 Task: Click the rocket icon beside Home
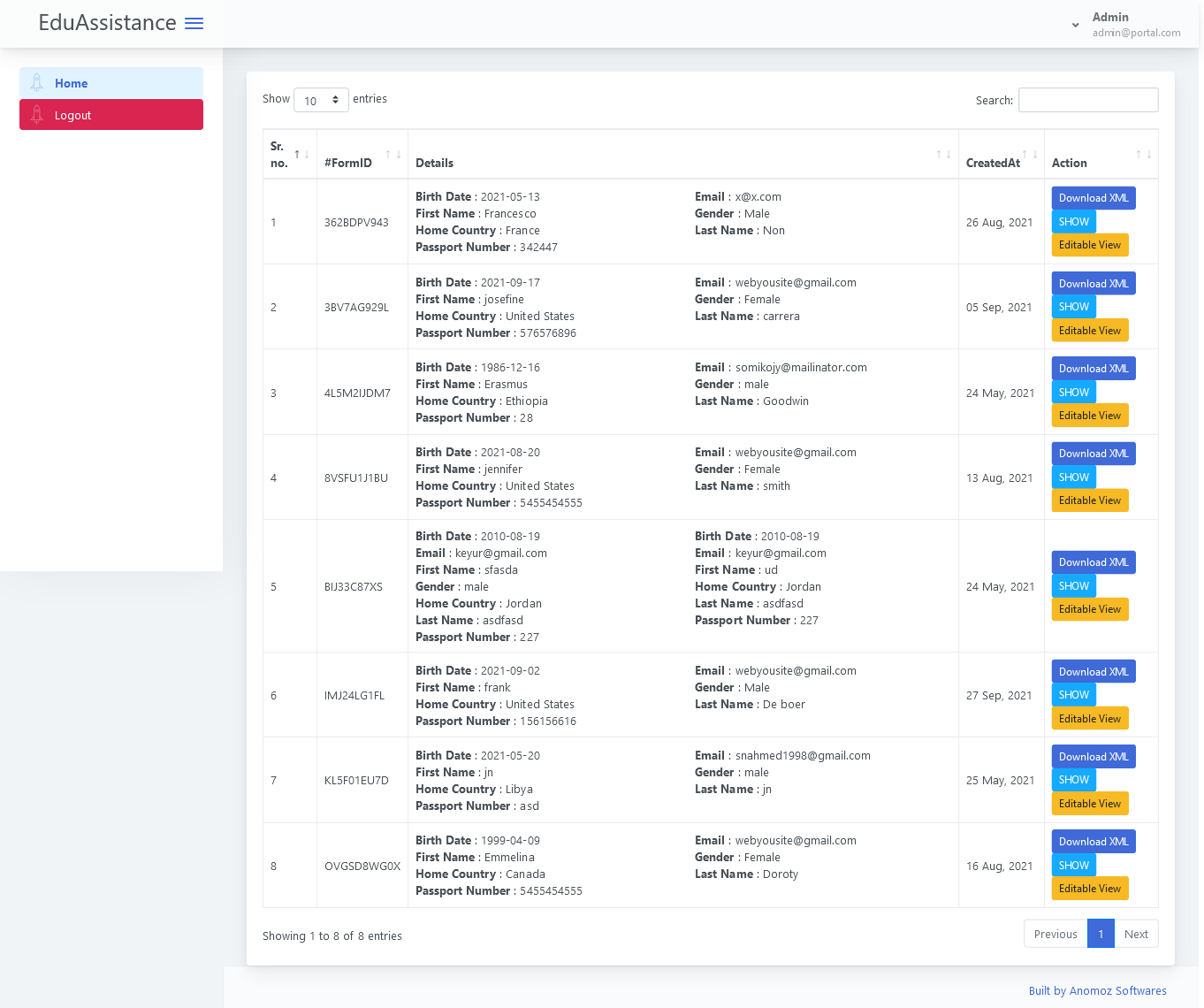[37, 83]
